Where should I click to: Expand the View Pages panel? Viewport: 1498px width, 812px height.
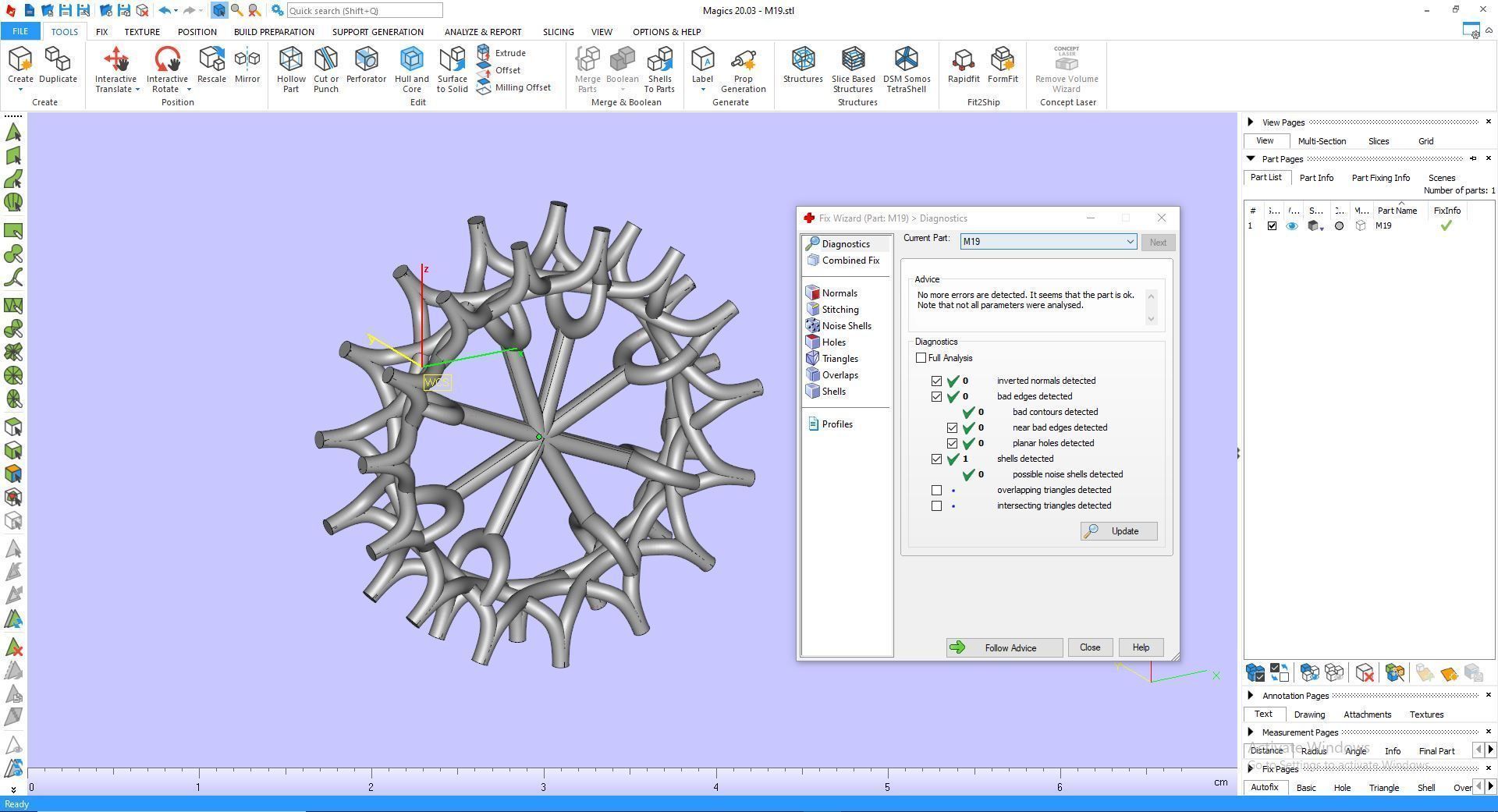point(1251,122)
